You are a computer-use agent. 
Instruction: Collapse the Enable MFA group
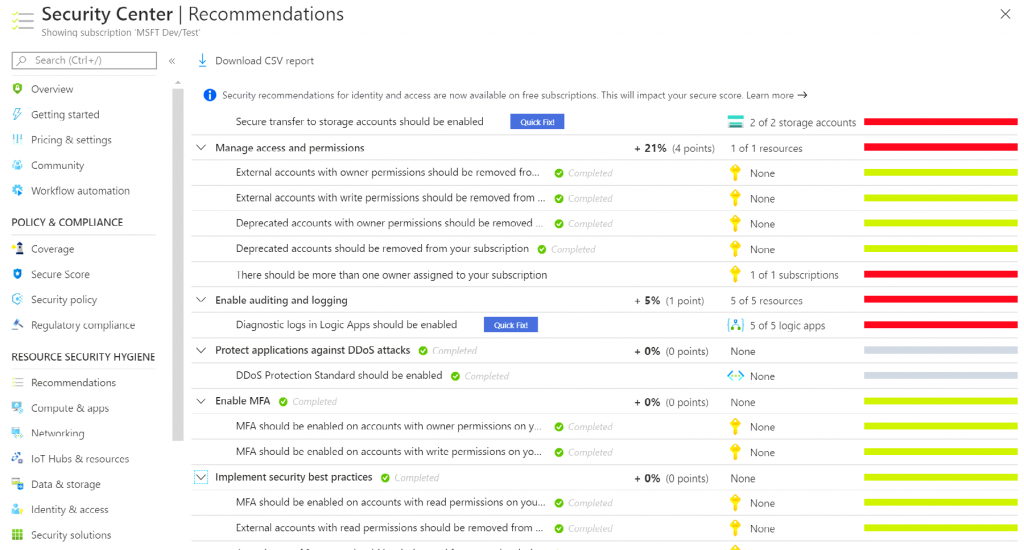tap(201, 401)
